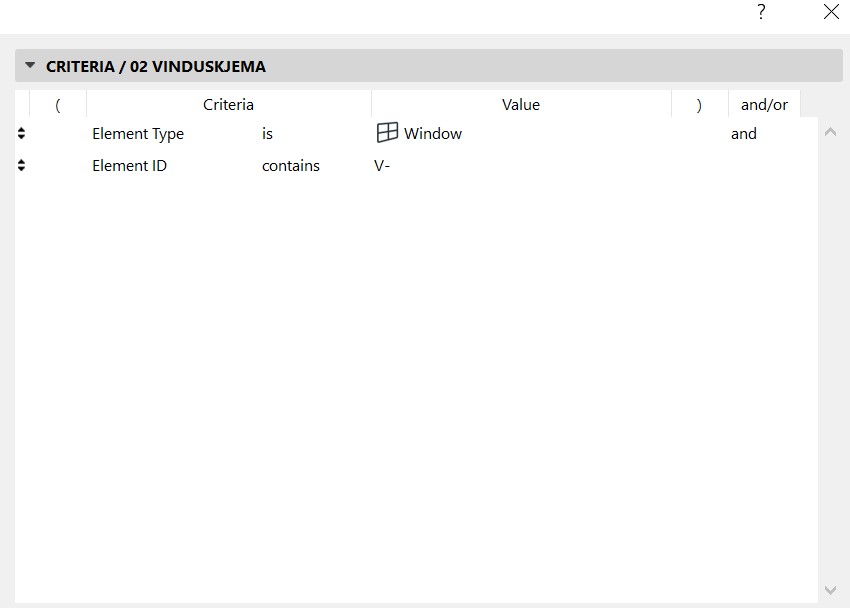The height and width of the screenshot is (608, 850).
Task: Click the and/or column header
Action: point(764,105)
